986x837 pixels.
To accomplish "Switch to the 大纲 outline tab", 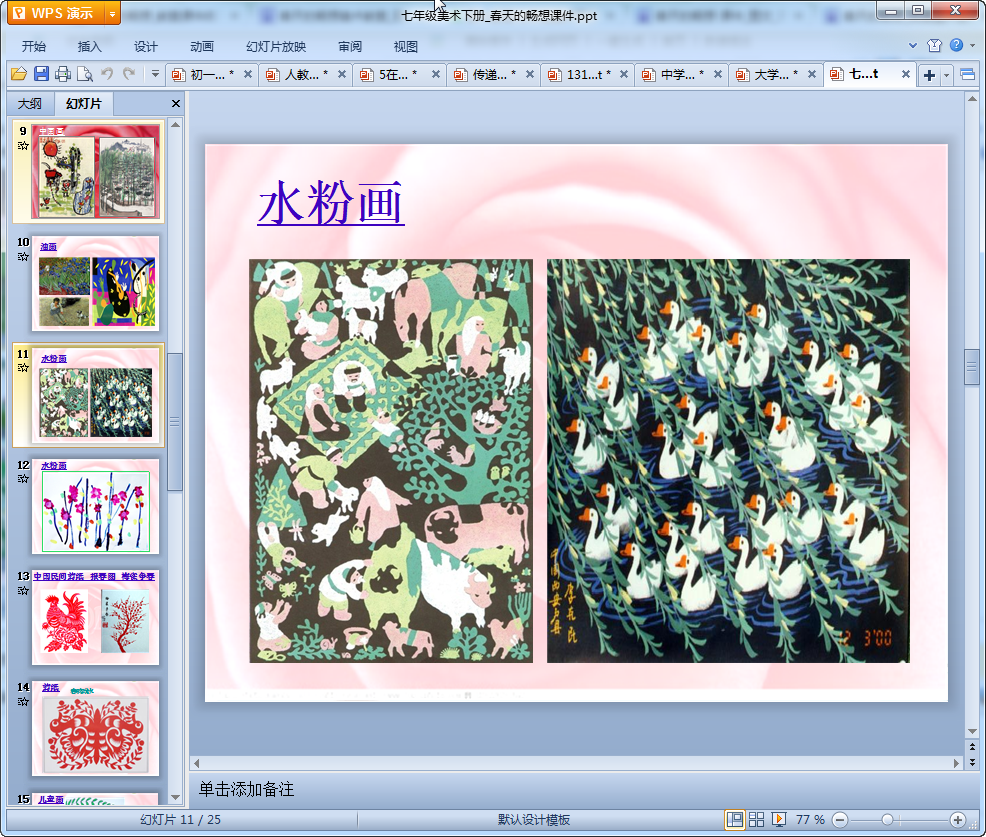I will click(30, 104).
